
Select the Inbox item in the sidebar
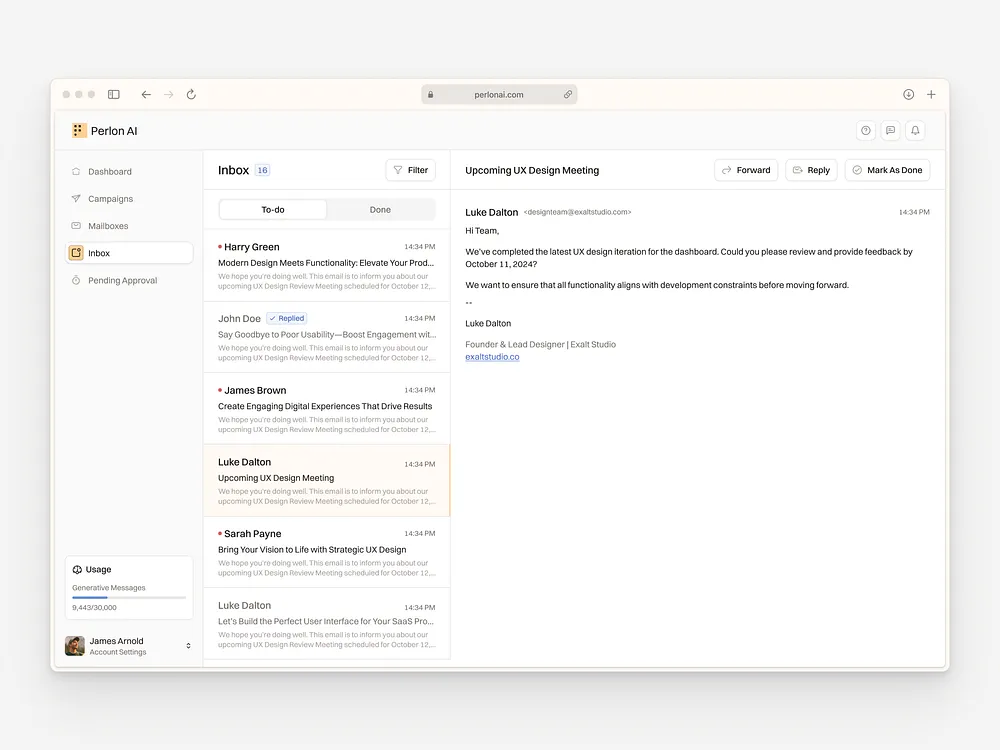(128, 252)
